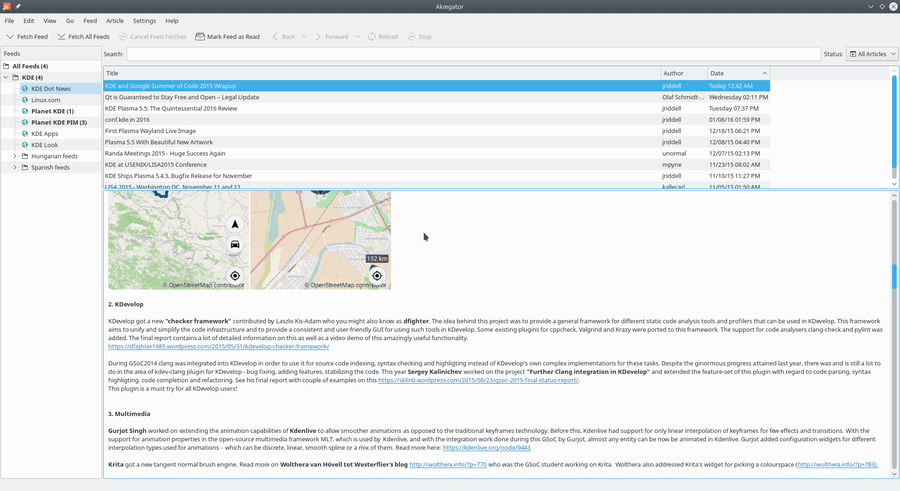900x491 pixels.
Task: Collapse the KDE feeds folder
Action: (5, 77)
